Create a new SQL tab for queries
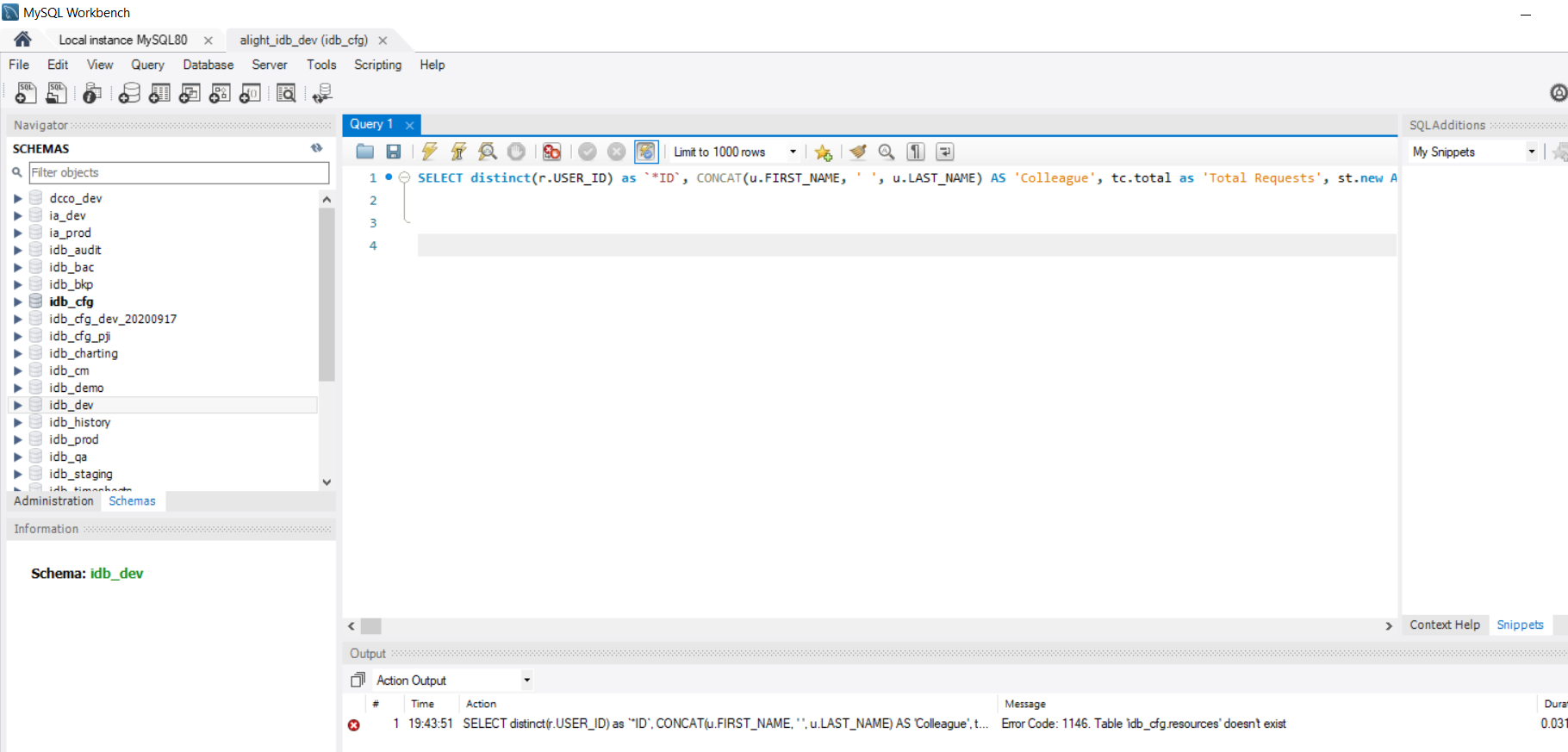Screen dimensions: 1568x752 (26, 93)
